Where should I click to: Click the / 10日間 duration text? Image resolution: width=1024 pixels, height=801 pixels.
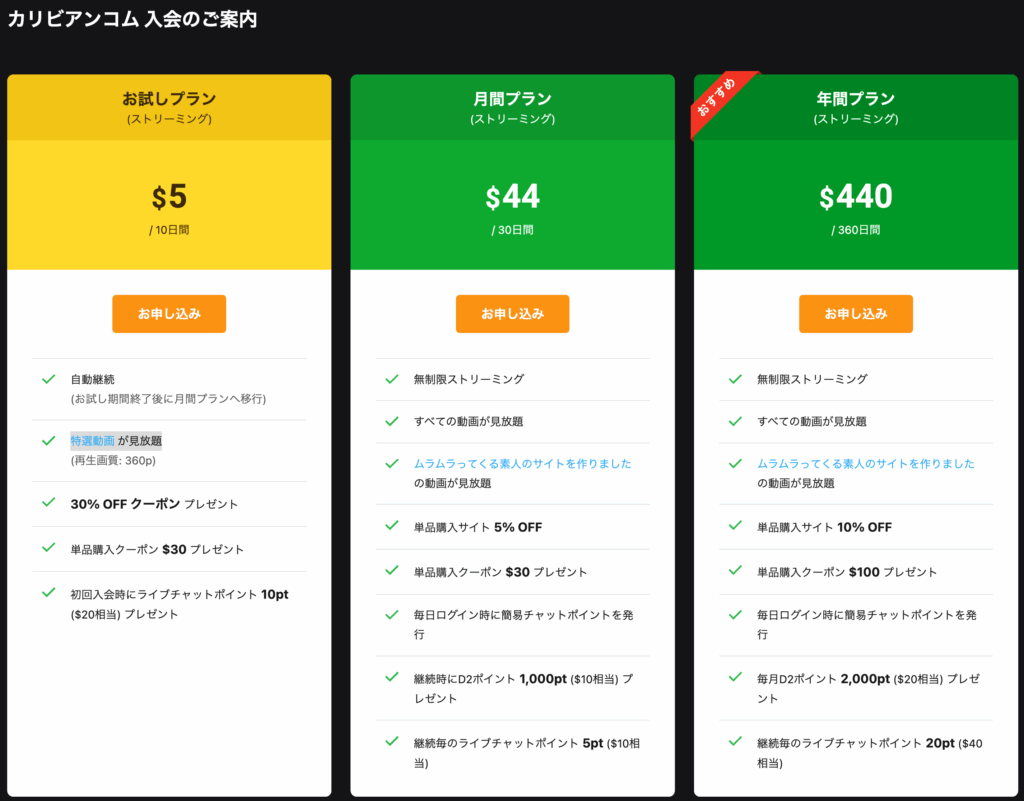[x=169, y=230]
